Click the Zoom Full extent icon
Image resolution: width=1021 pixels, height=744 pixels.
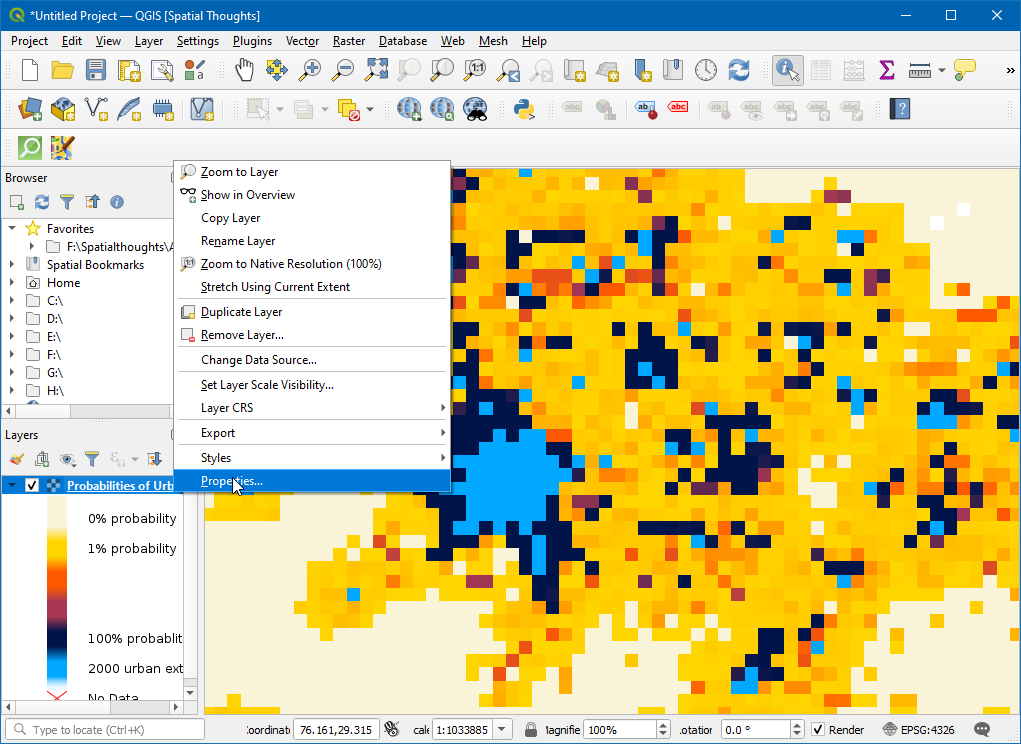tap(376, 70)
